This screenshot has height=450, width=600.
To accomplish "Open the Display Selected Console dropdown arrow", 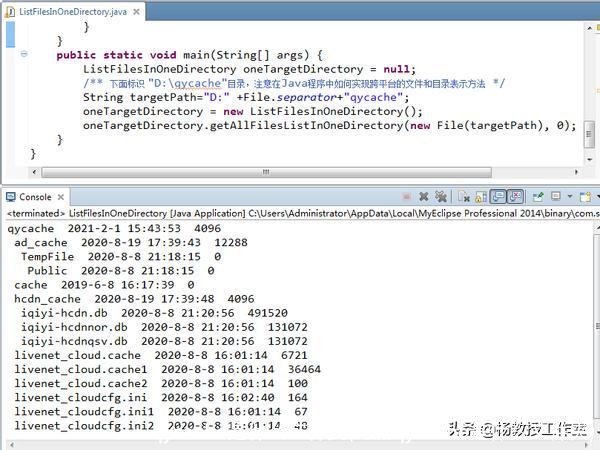I will tap(570, 197).
